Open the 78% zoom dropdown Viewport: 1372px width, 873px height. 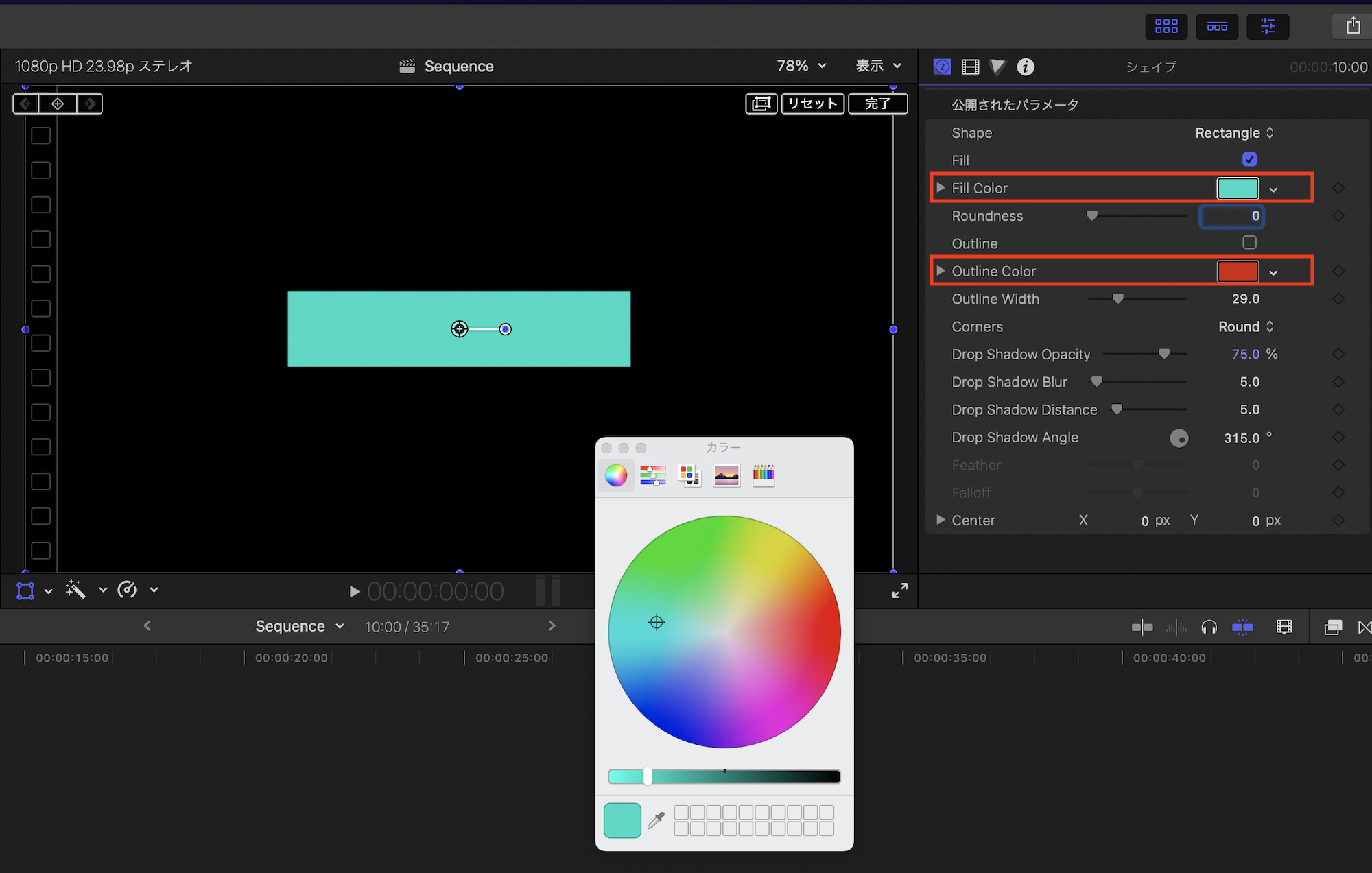tap(801, 66)
